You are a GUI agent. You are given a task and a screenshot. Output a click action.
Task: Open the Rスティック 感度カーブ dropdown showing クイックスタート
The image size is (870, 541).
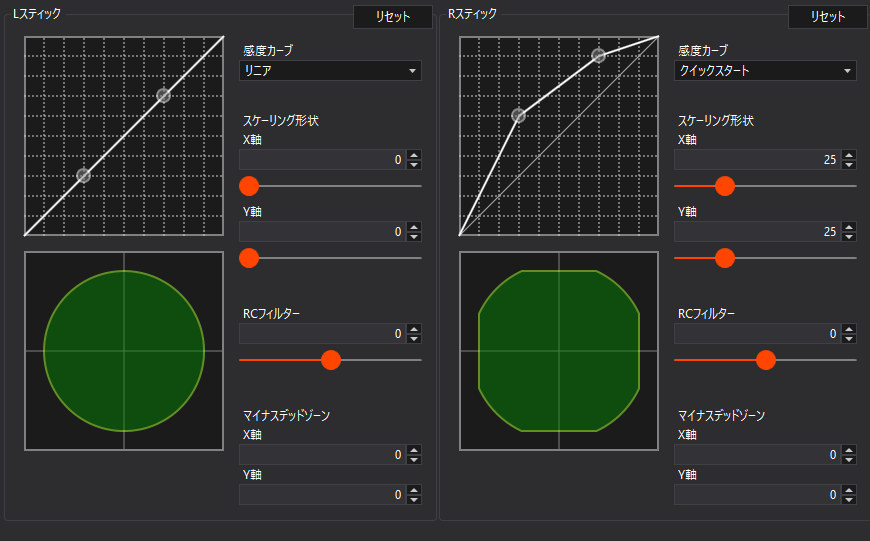(765, 70)
